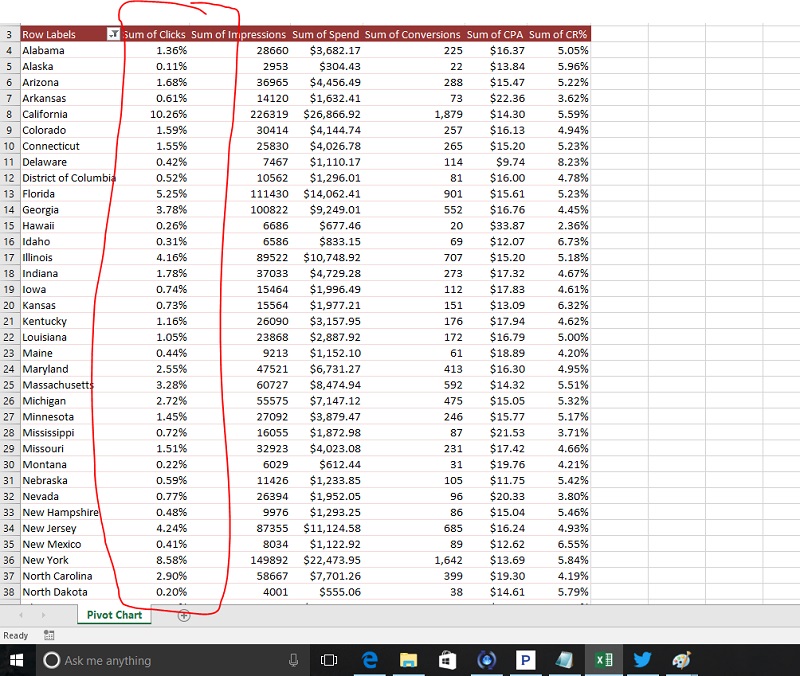The image size is (800, 676).
Task: Click Mississippi CR% value 3.71%
Action: click(573, 433)
